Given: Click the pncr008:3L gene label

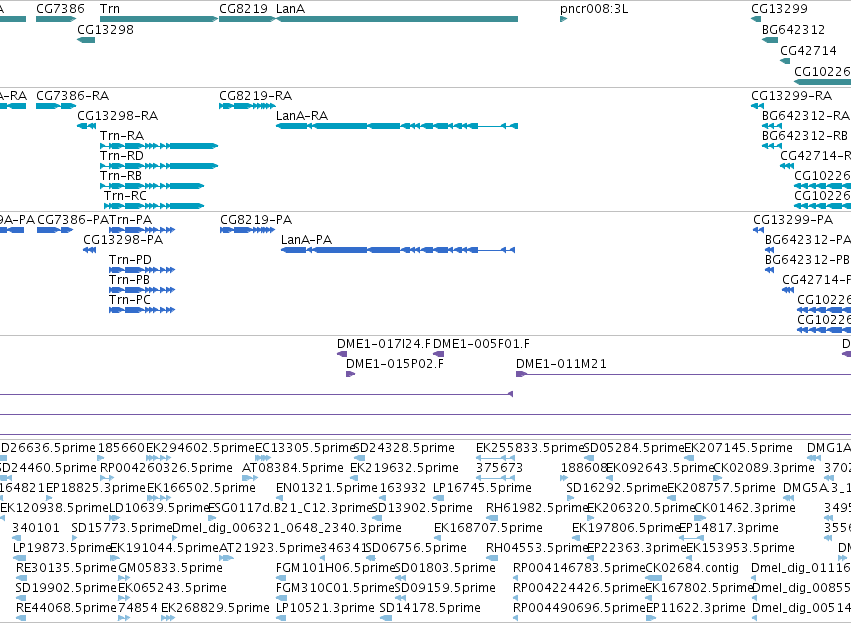Looking at the screenshot, I should [x=594, y=9].
